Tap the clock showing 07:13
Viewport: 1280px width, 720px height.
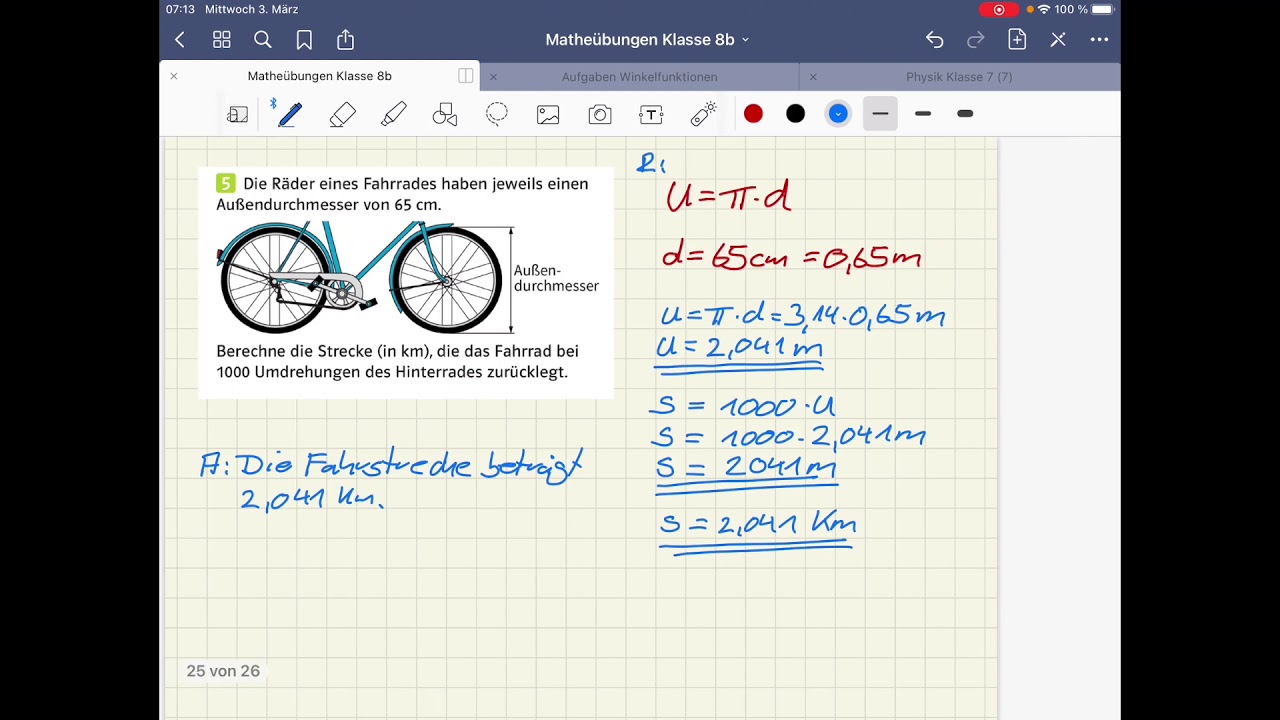click(x=180, y=9)
